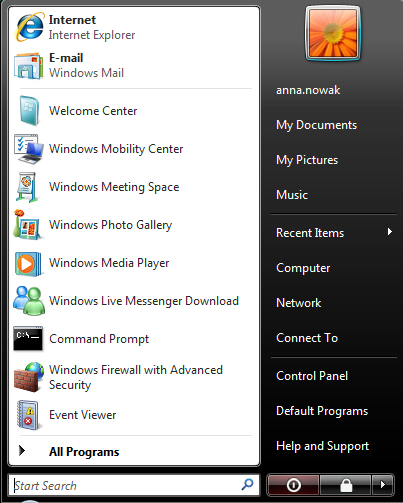Click the 'Windows Mobility Center' text
The width and height of the screenshot is (403, 503).
pyautogui.click(x=116, y=149)
